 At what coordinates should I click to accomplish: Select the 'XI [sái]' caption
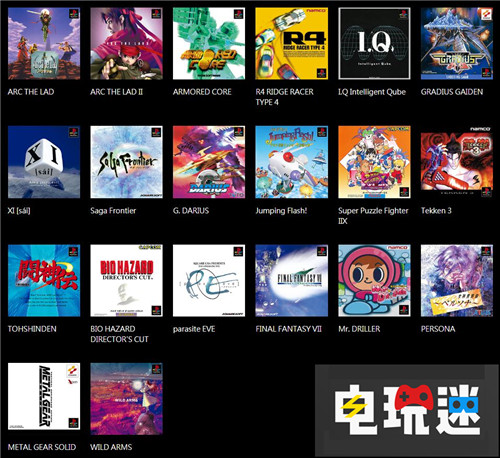19,211
